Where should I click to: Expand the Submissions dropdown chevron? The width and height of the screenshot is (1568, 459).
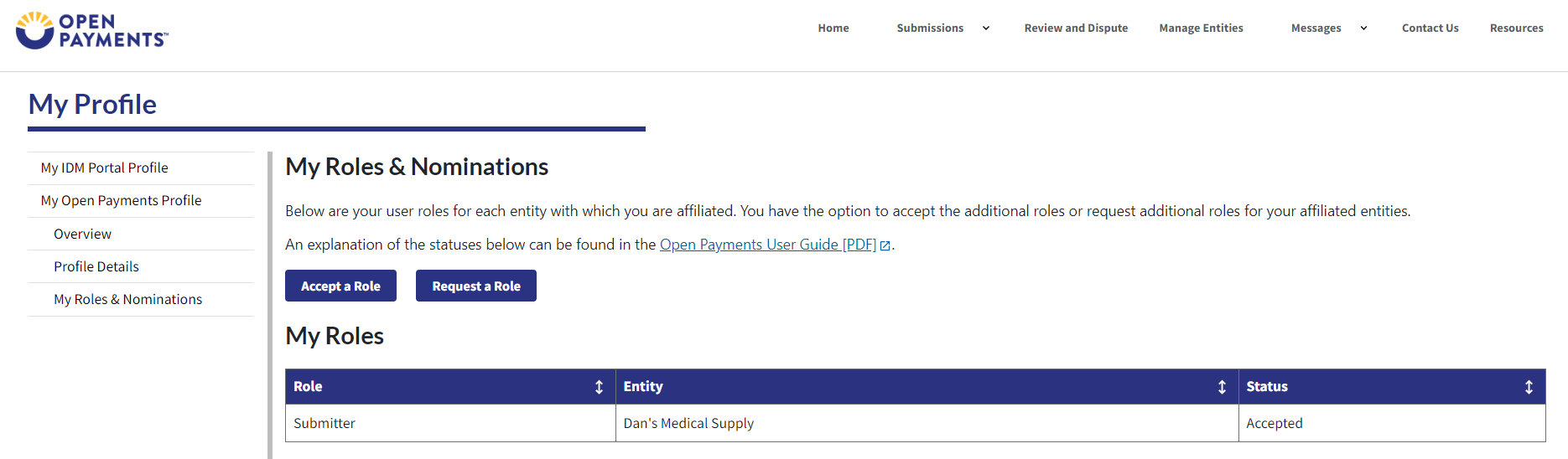(986, 28)
